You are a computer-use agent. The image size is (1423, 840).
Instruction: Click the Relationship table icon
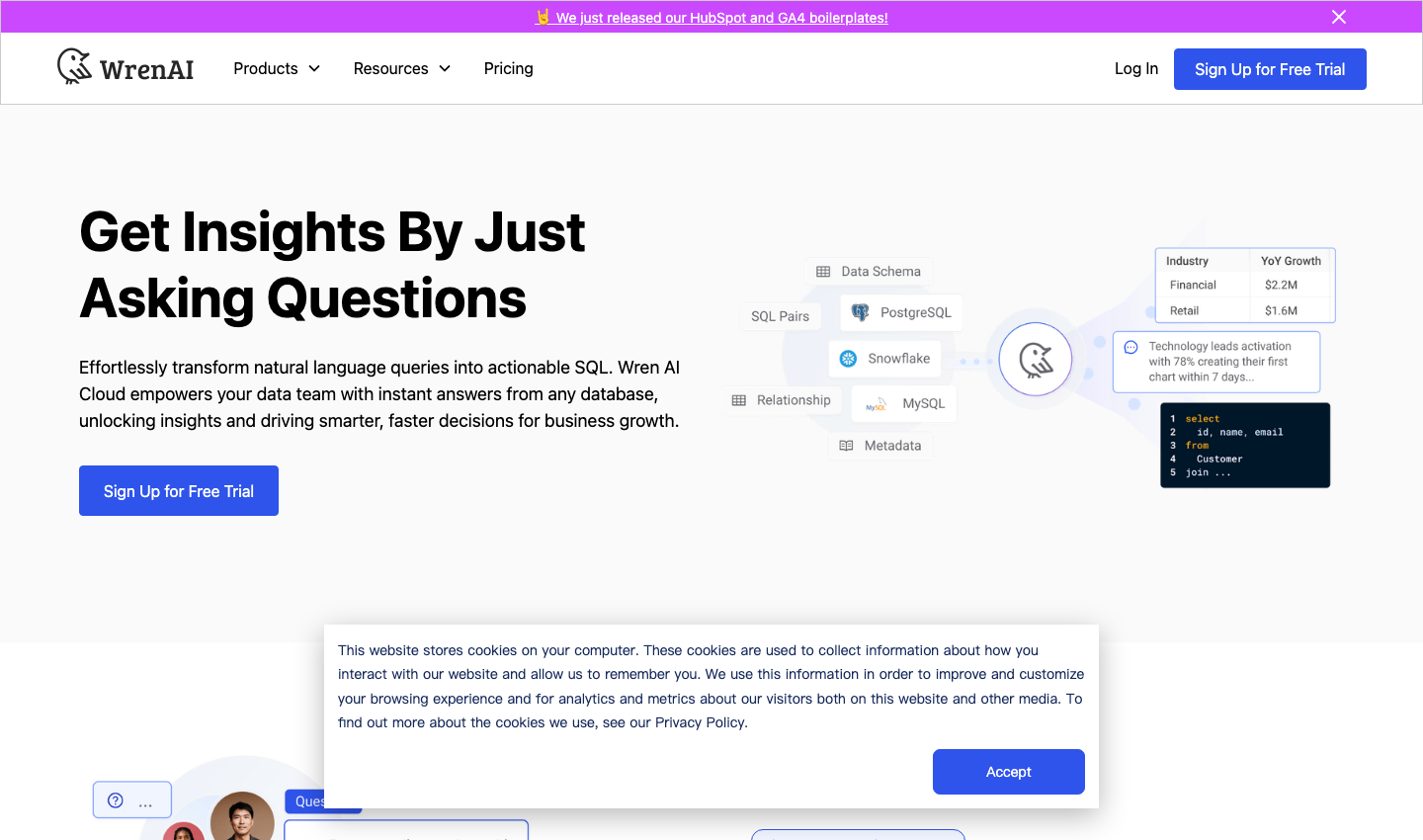point(739,400)
